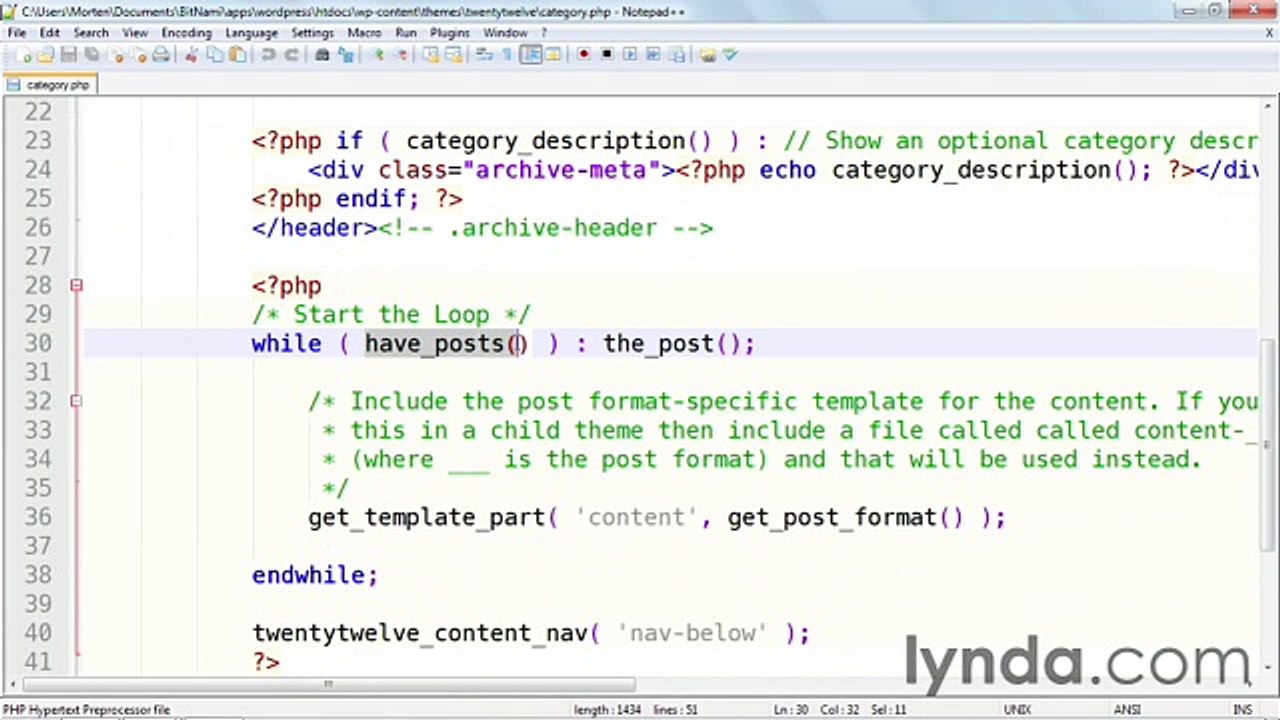Click the spell-check checkmark toolbar icon
The height and width of the screenshot is (720, 1280).
tap(729, 55)
